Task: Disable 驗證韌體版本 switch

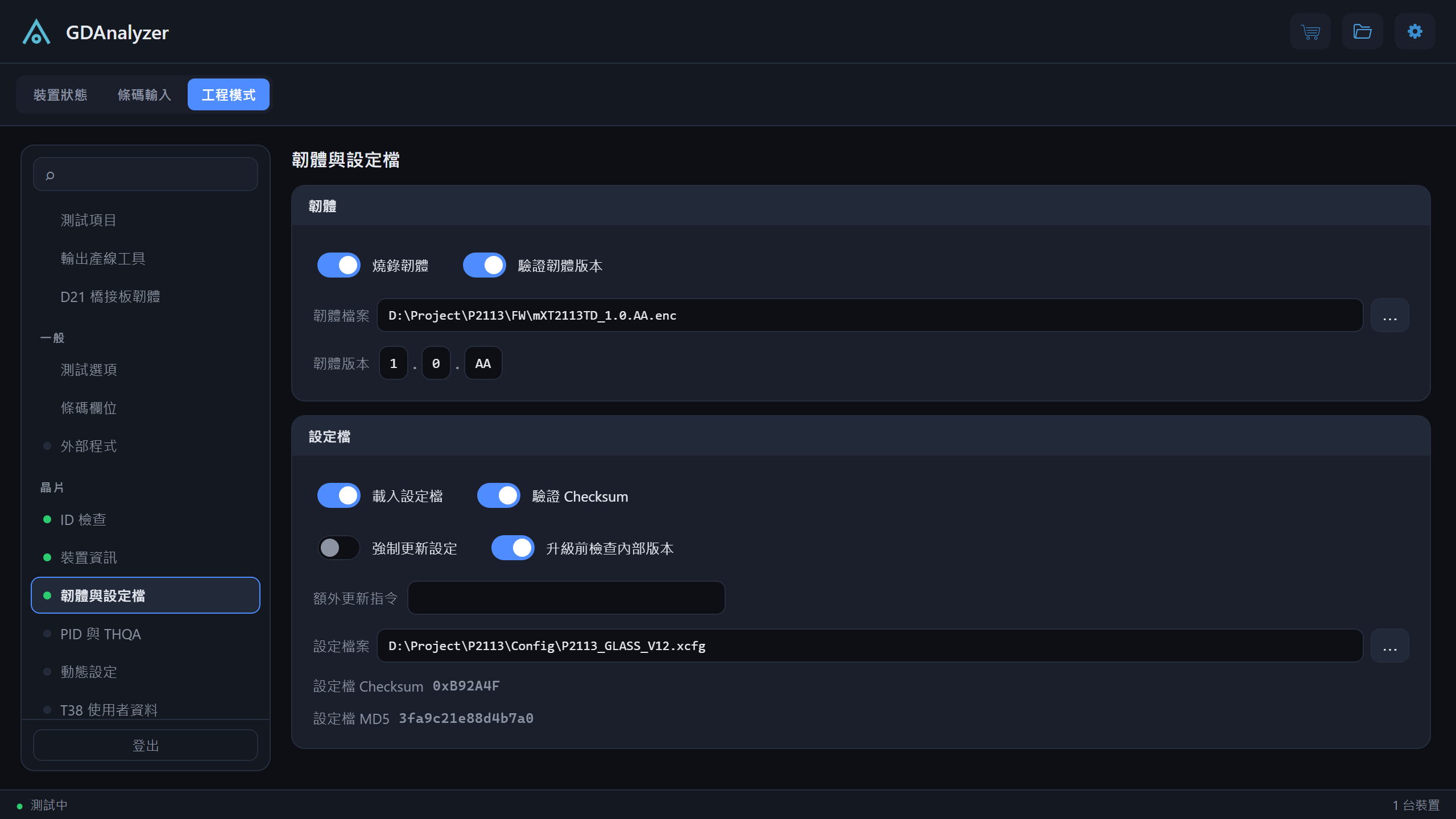Action: tap(484, 265)
